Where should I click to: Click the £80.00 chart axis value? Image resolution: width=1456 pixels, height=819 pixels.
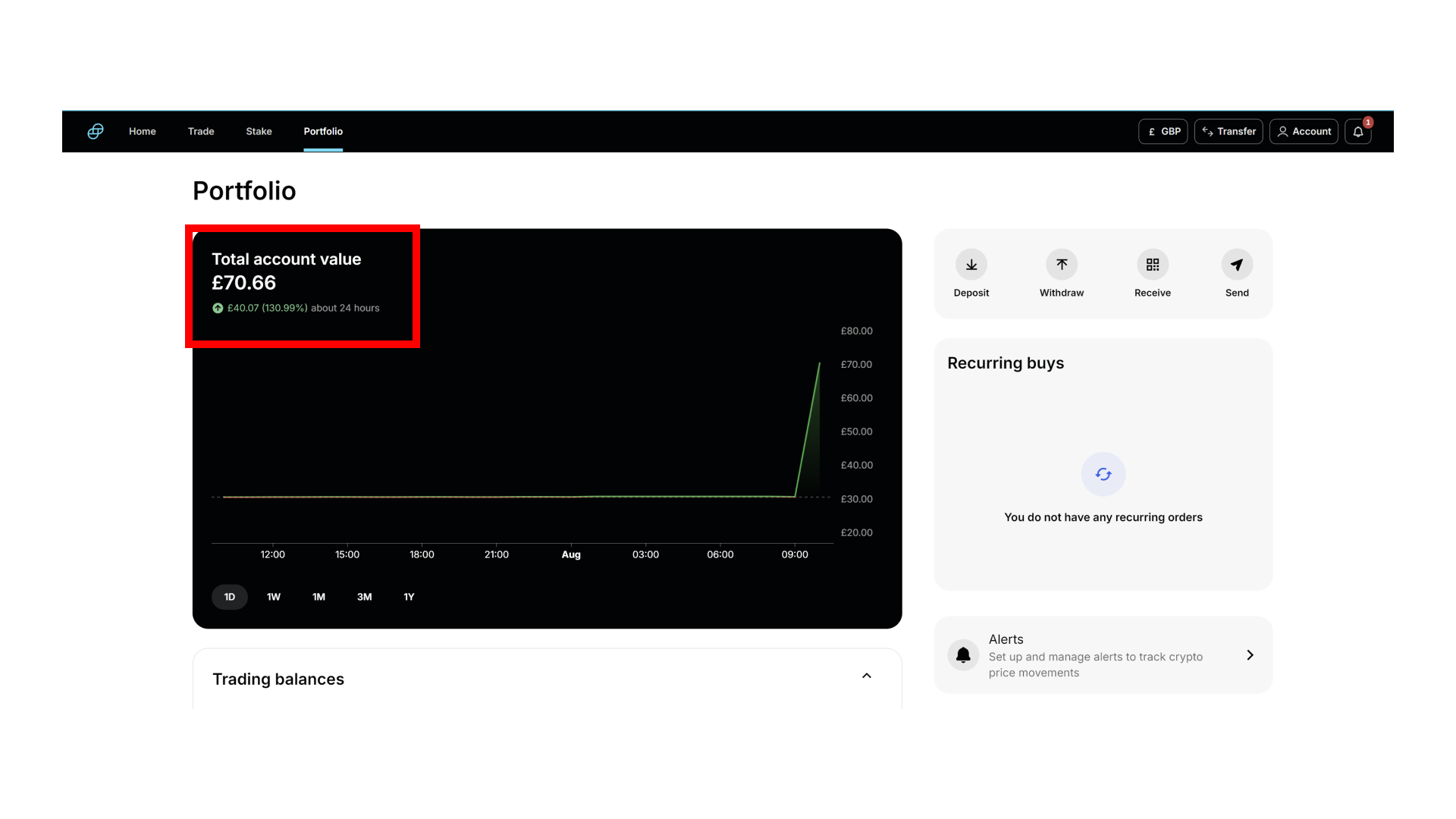[x=857, y=331]
